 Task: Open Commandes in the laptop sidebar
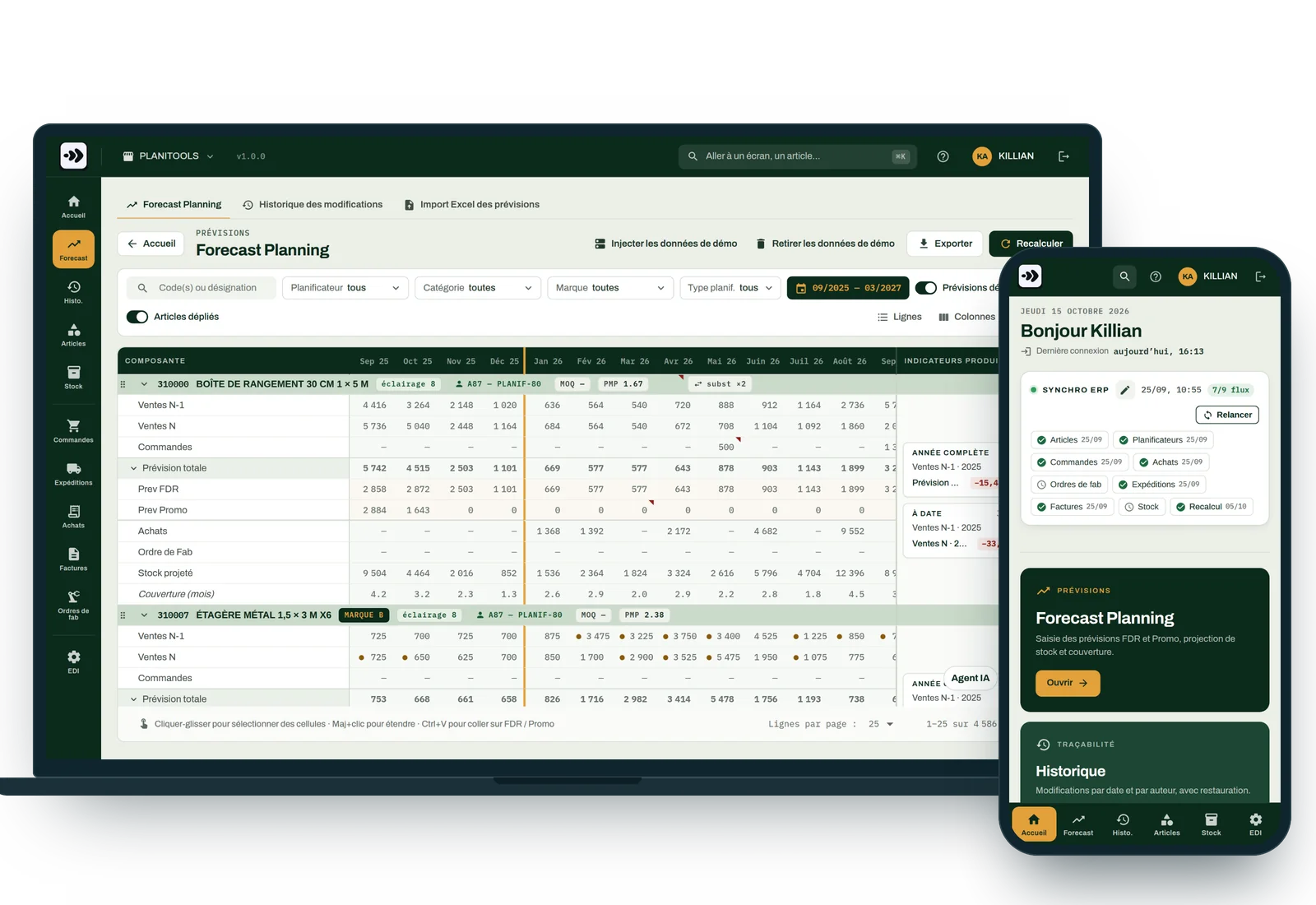73,431
